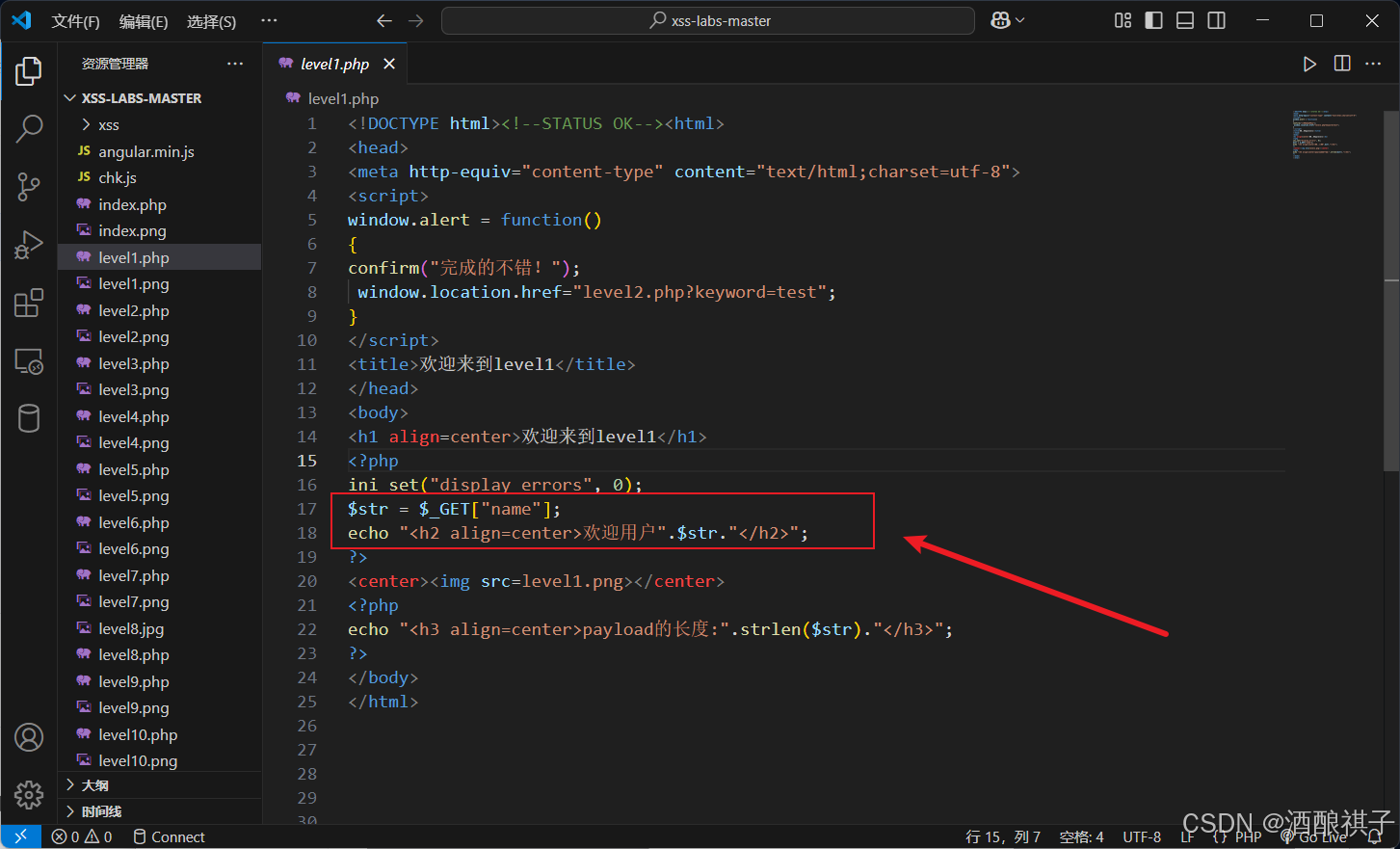Open the Source Control view
The height and width of the screenshot is (849, 1400).
click(x=29, y=187)
